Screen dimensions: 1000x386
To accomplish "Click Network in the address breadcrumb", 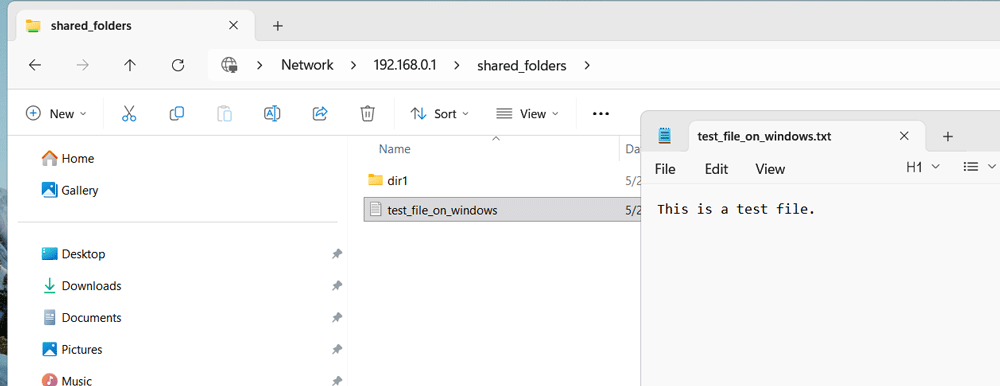I will [x=307, y=65].
